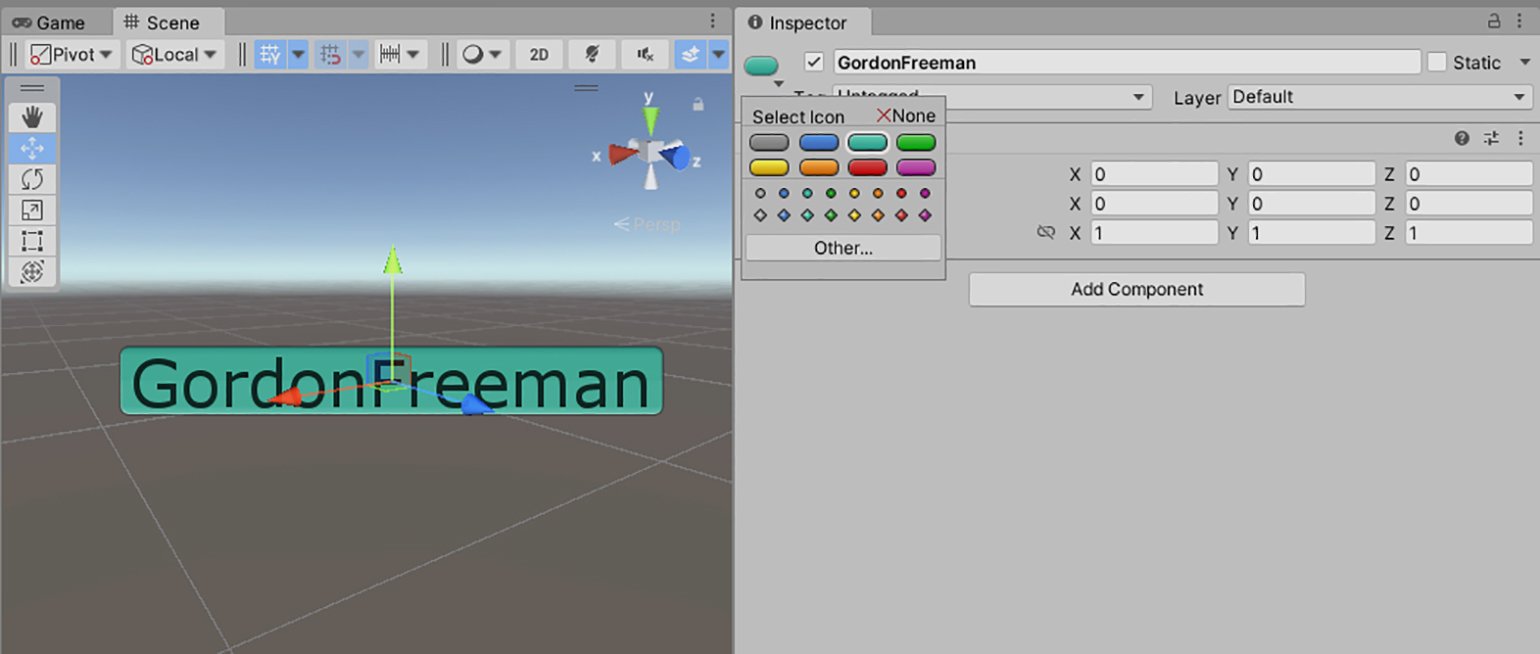Toggle GordonFreeman active checkbox
This screenshot has width=1540, height=654.
tap(814, 62)
